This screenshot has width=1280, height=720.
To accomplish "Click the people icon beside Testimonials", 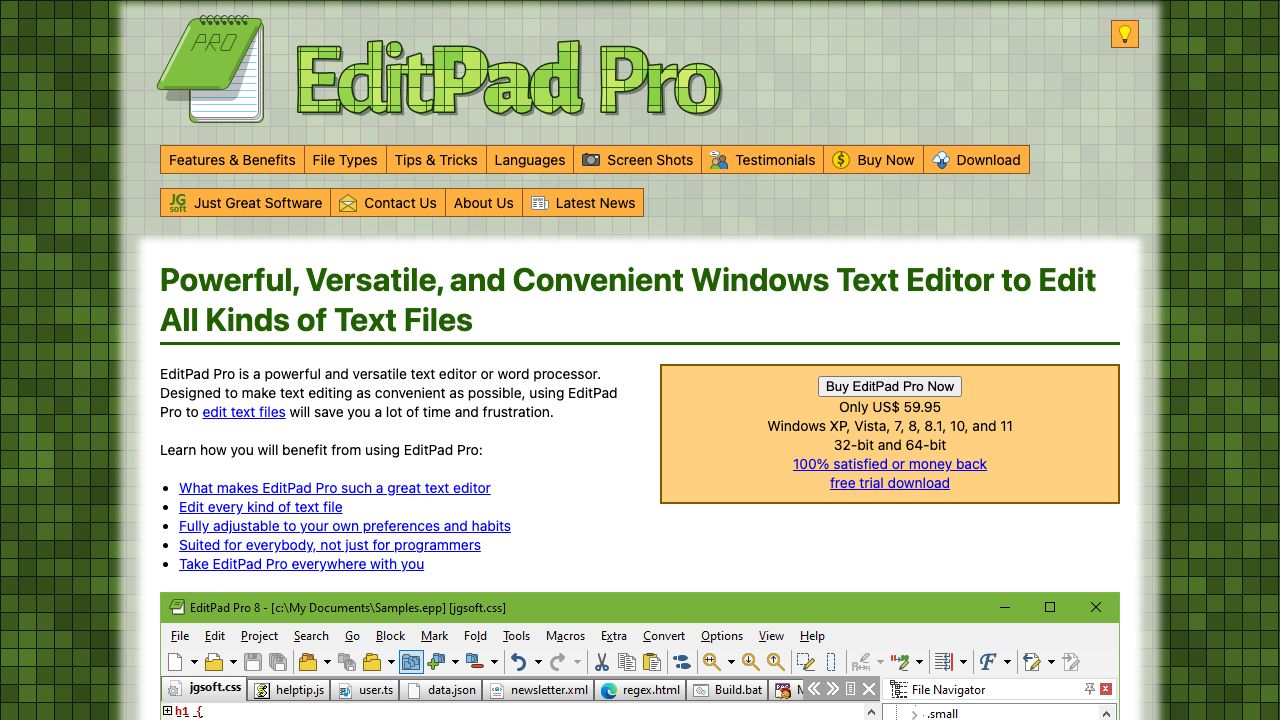I will (x=719, y=160).
